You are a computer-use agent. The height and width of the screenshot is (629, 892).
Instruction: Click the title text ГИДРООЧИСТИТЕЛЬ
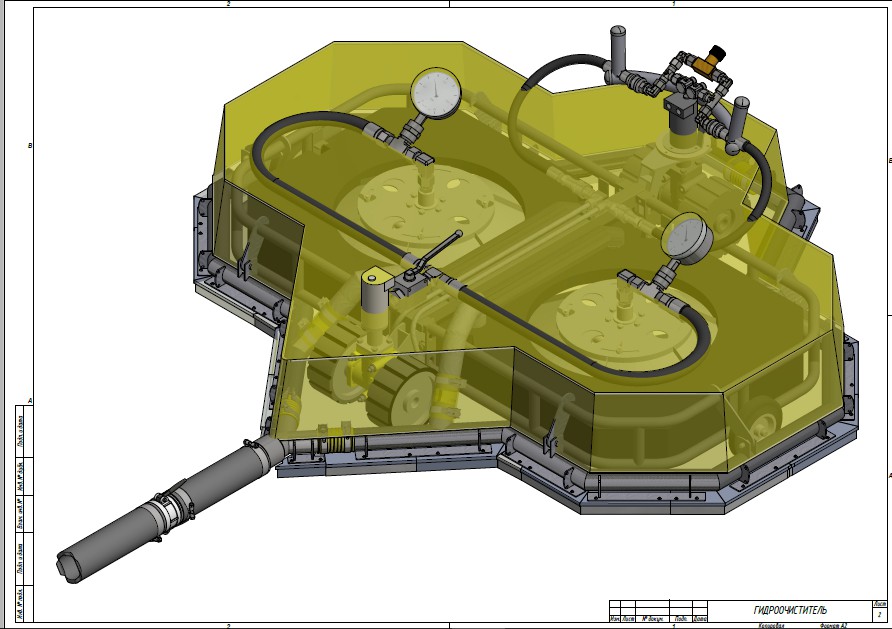point(790,610)
